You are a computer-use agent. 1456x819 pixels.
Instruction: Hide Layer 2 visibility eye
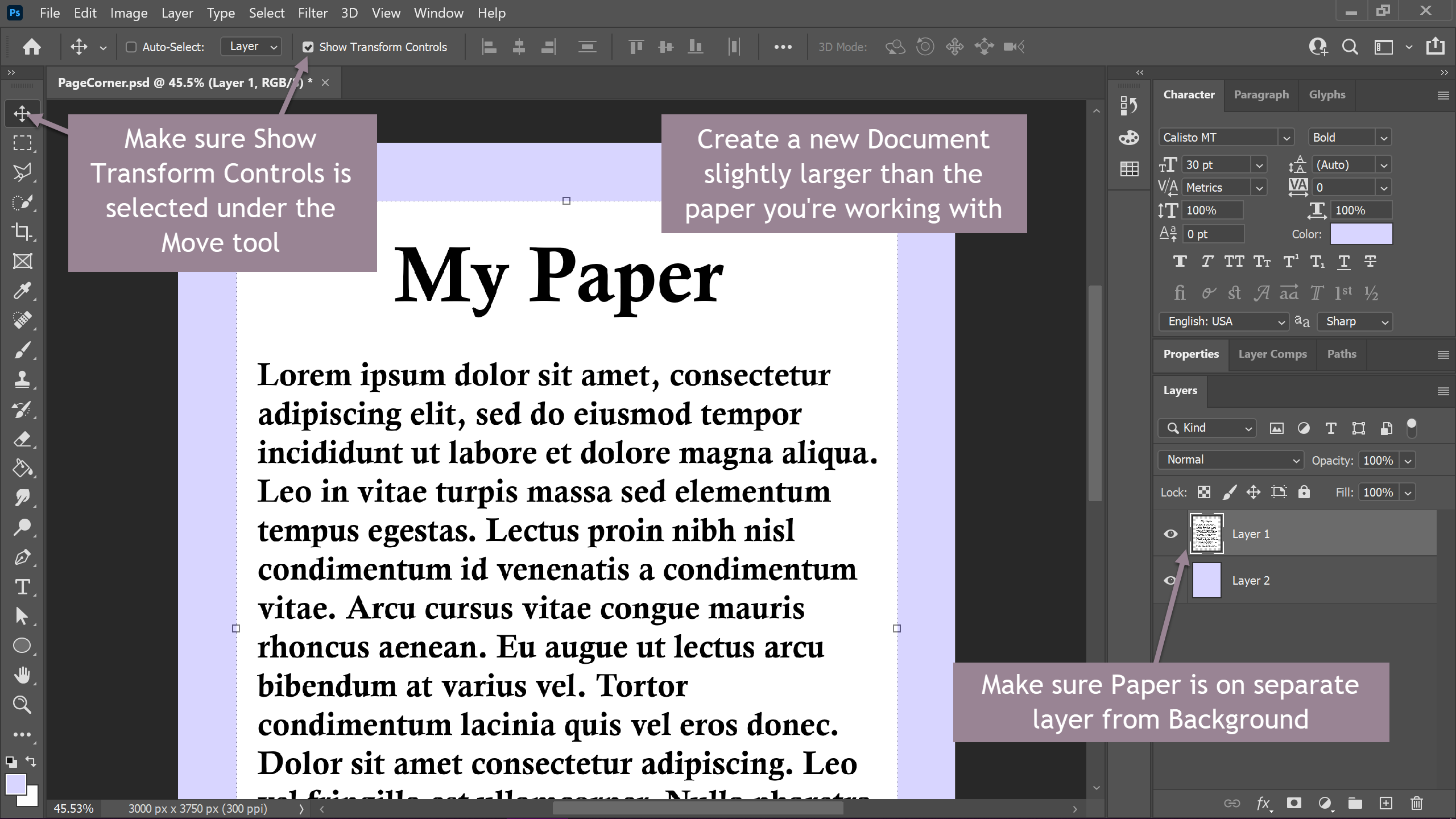(x=1170, y=581)
